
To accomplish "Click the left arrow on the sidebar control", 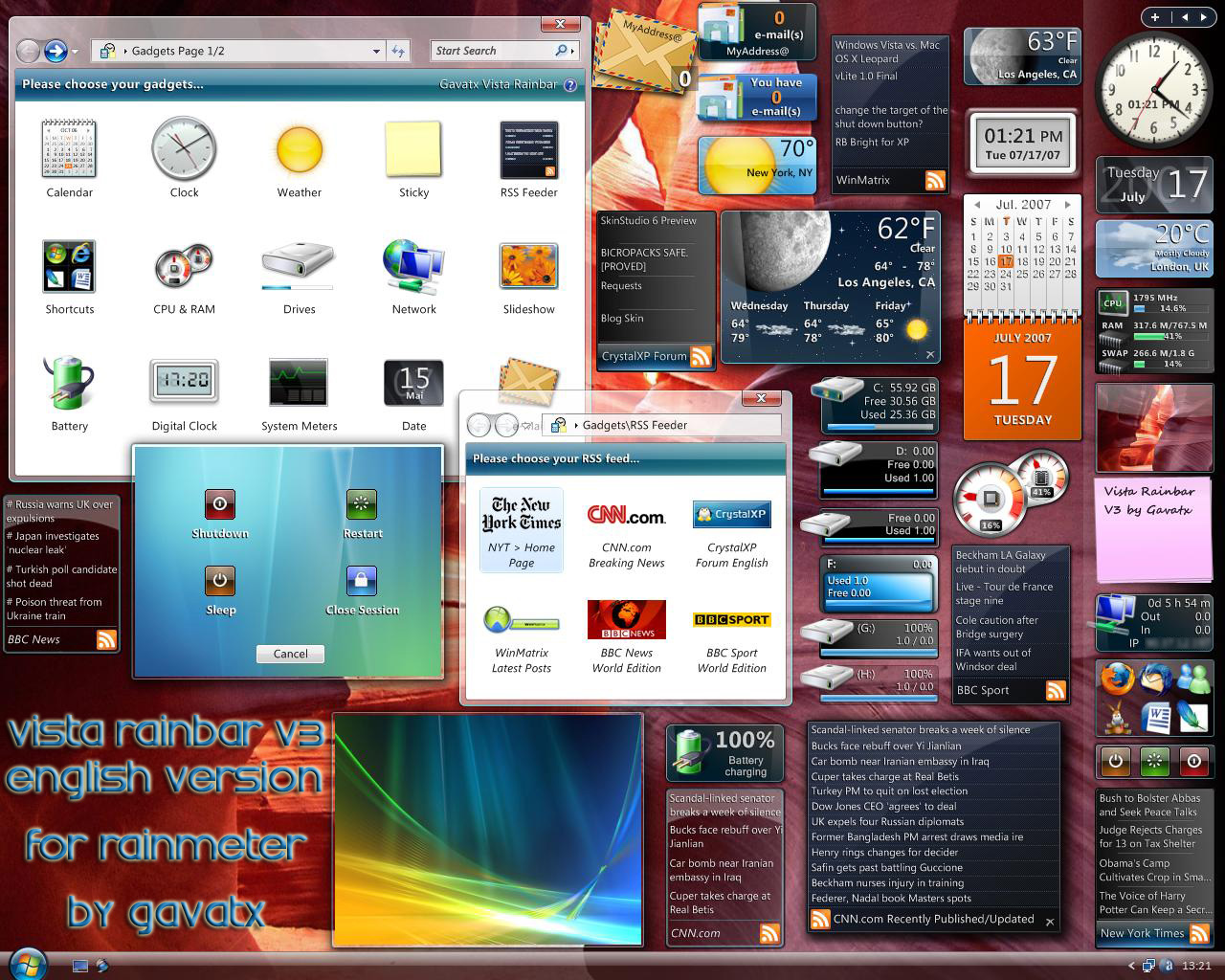I will 1185,16.
